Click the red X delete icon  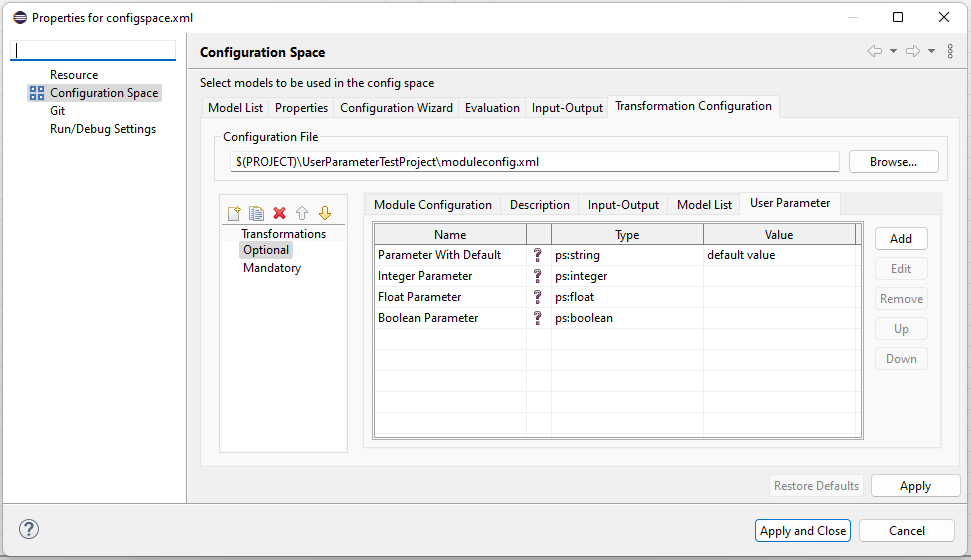279,213
